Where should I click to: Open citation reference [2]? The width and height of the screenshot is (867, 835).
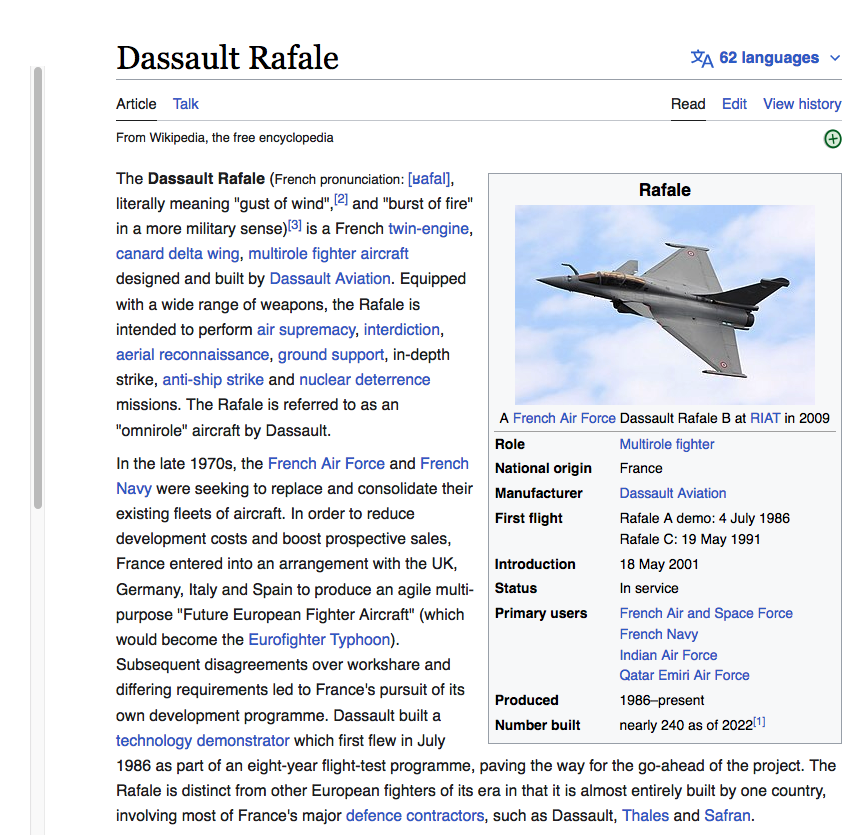pyautogui.click(x=341, y=199)
